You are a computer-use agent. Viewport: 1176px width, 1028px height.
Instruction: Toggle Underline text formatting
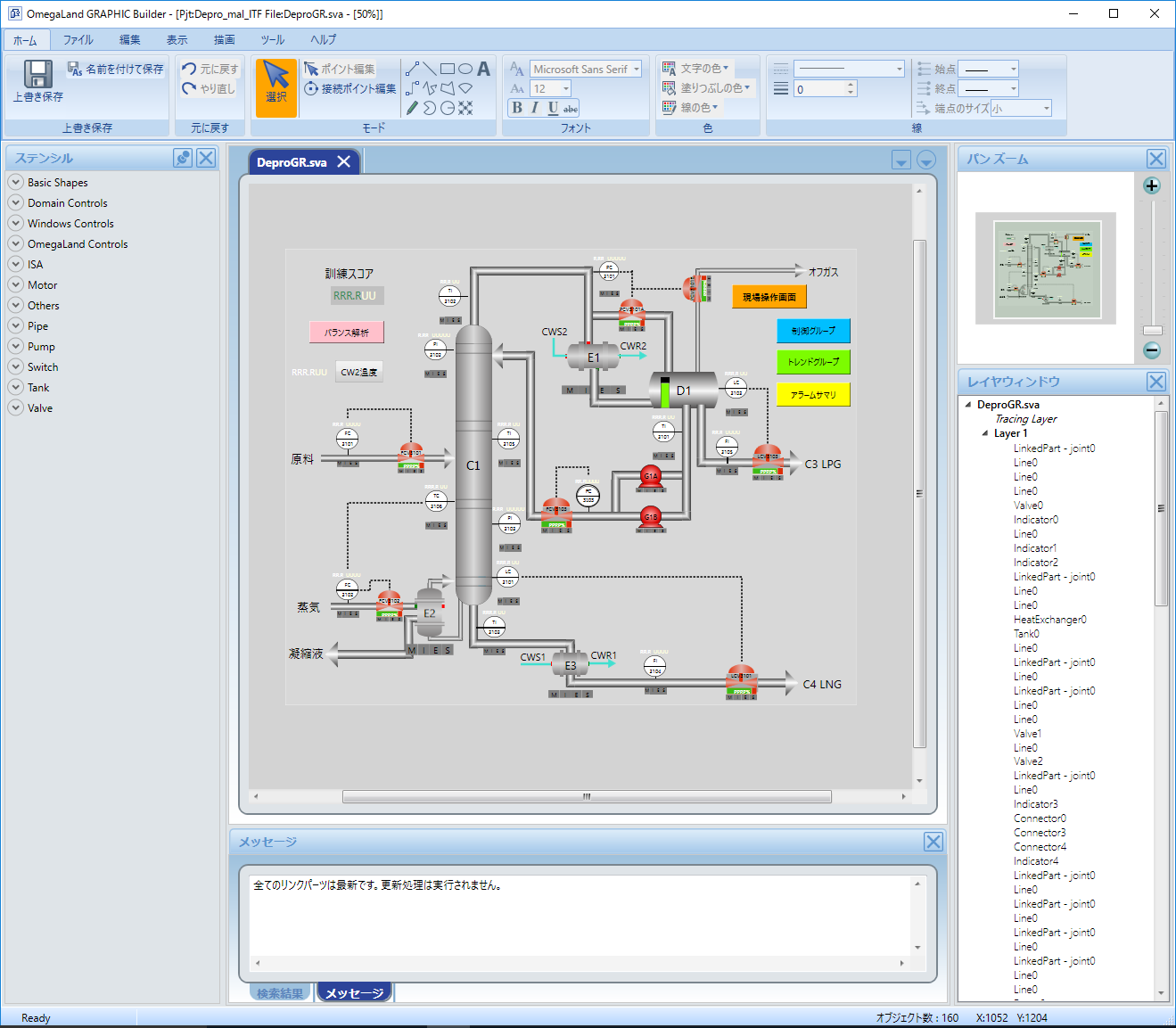553,108
